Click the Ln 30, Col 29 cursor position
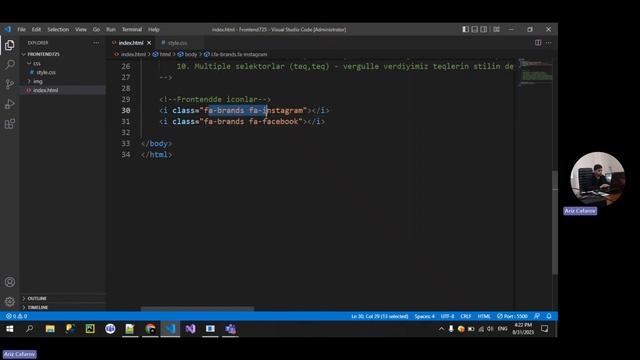The width and height of the screenshot is (640, 360). pyautogui.click(x=380, y=316)
